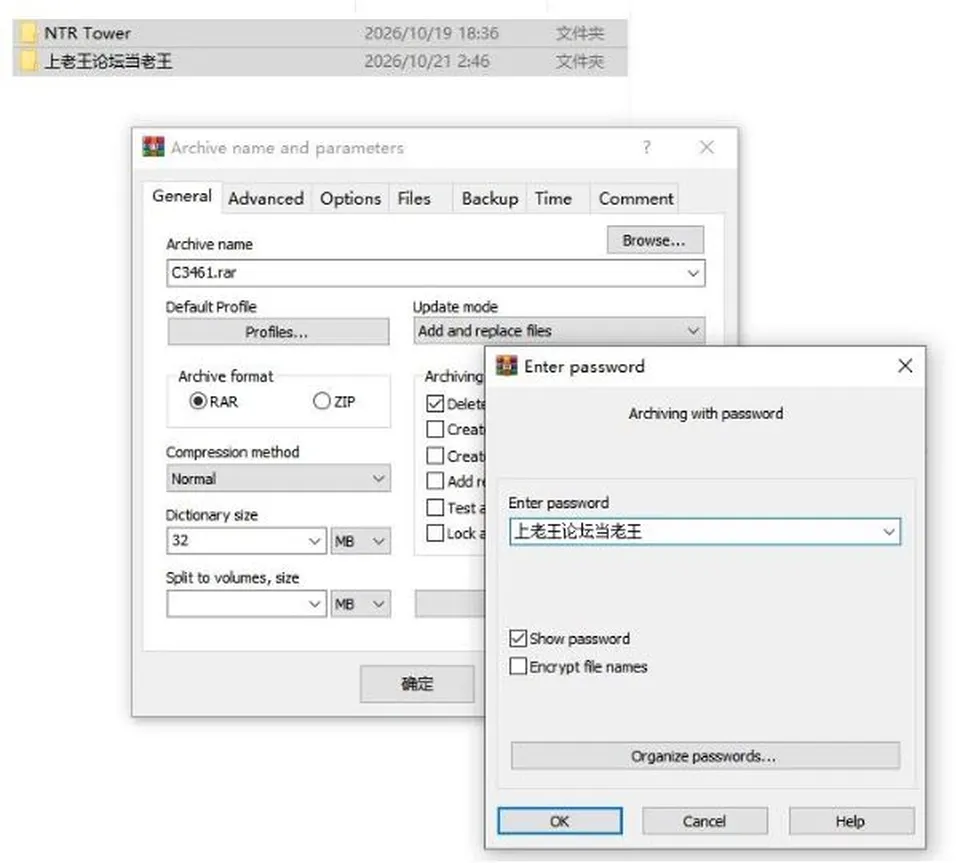Screen dimensions: 960x863
Task: Expand the Compression method dropdown
Action: tap(278, 478)
